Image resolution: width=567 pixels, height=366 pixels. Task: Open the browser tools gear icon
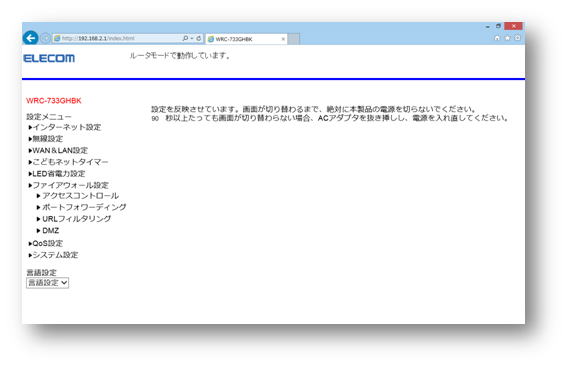click(517, 38)
